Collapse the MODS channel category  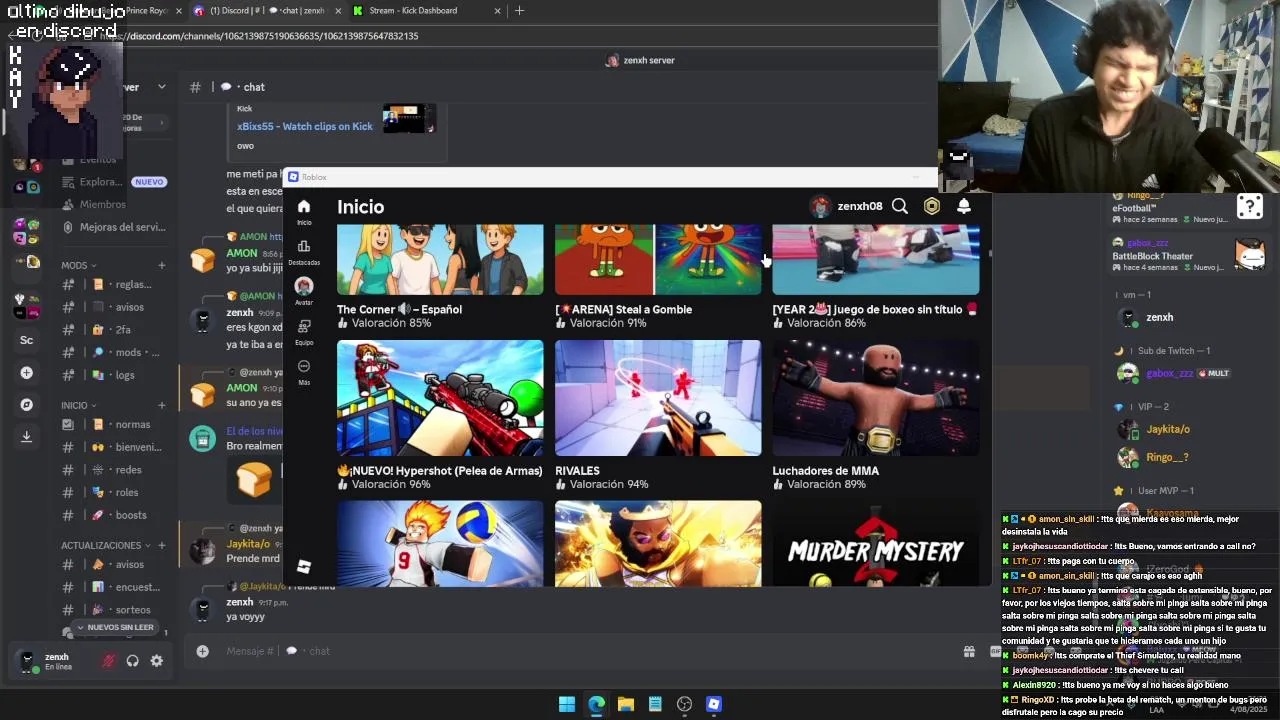pos(79,265)
